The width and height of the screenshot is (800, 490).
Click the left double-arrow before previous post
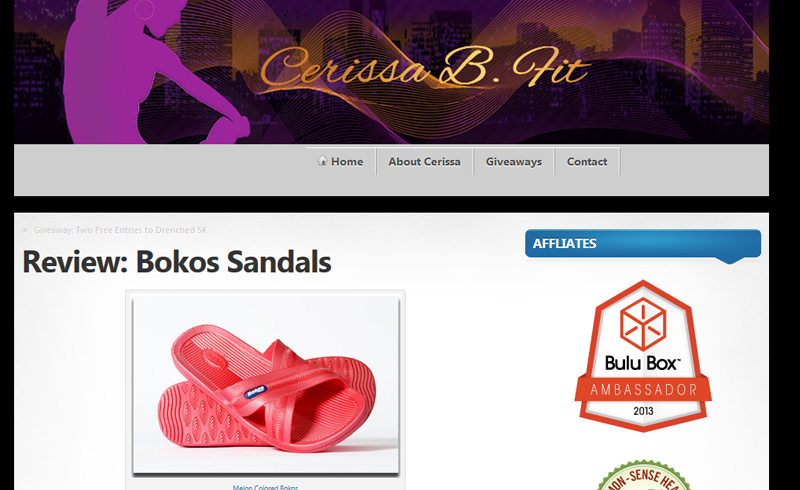pos(25,230)
